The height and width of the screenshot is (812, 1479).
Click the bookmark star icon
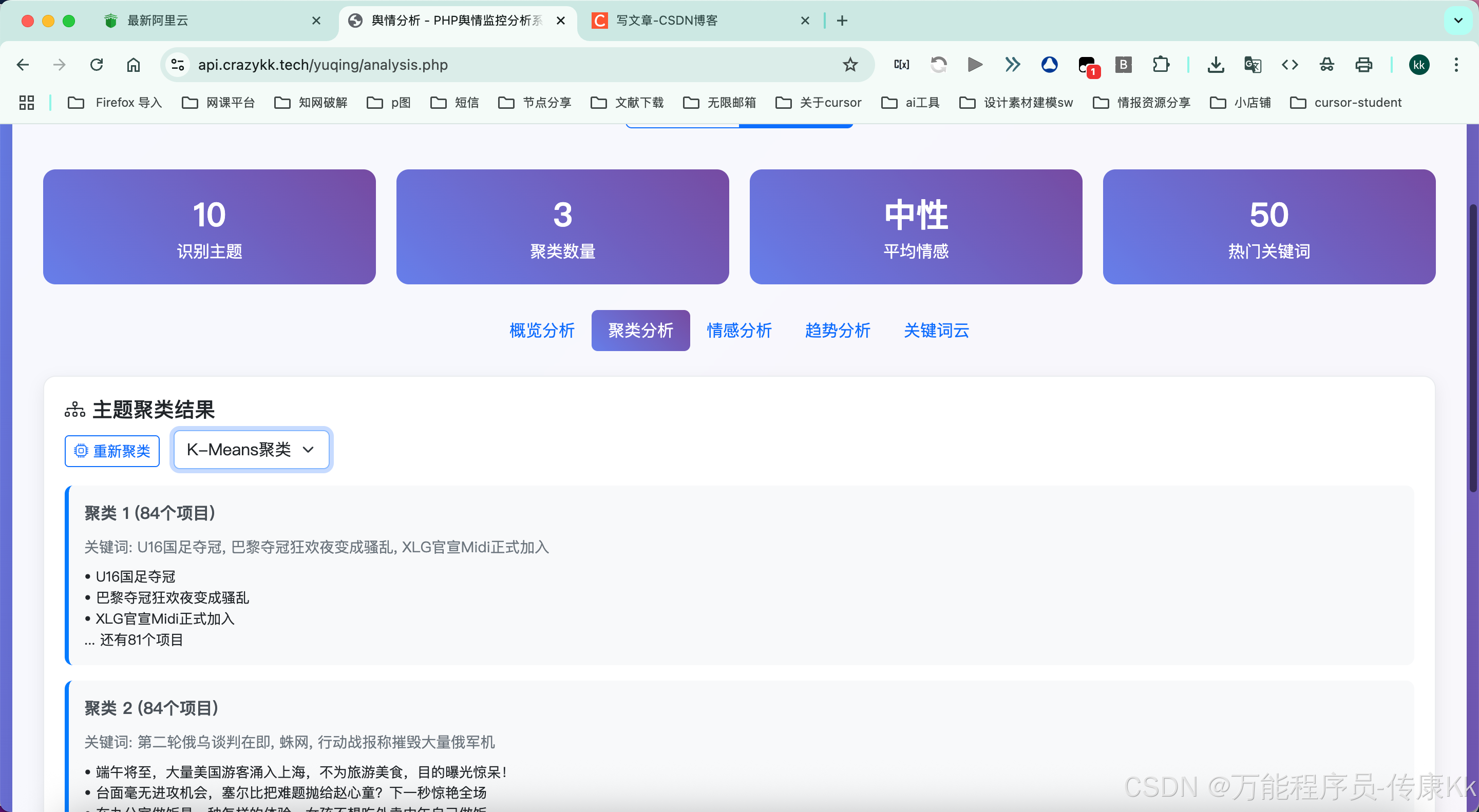click(x=850, y=65)
